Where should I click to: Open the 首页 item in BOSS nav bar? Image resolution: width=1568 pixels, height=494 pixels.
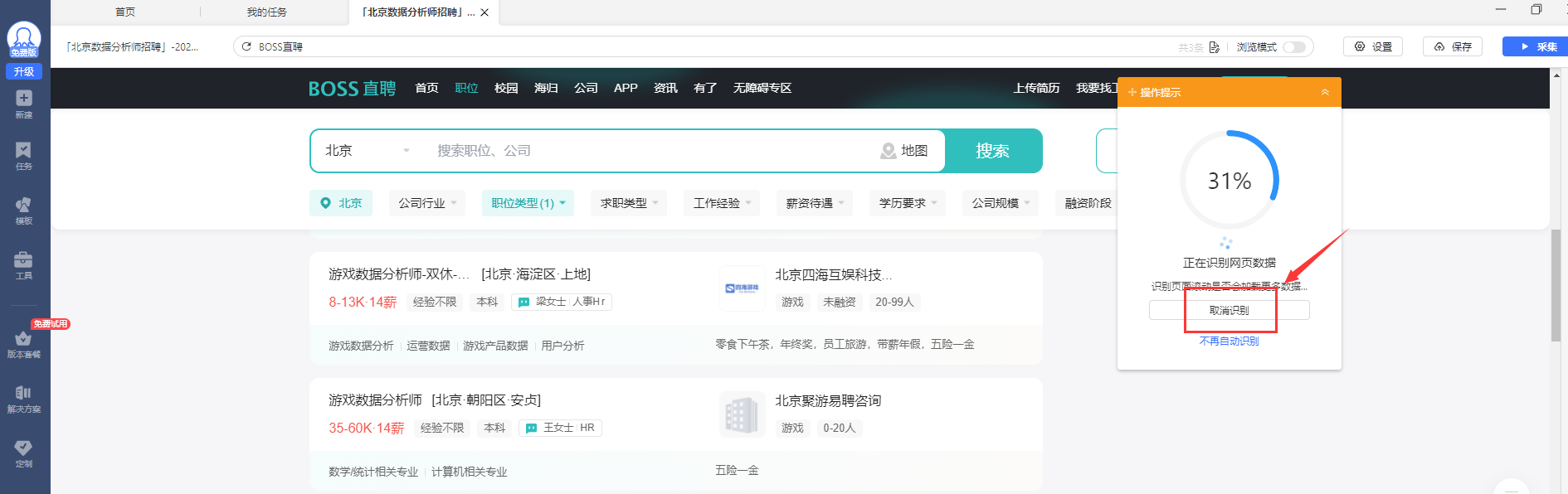pos(426,88)
